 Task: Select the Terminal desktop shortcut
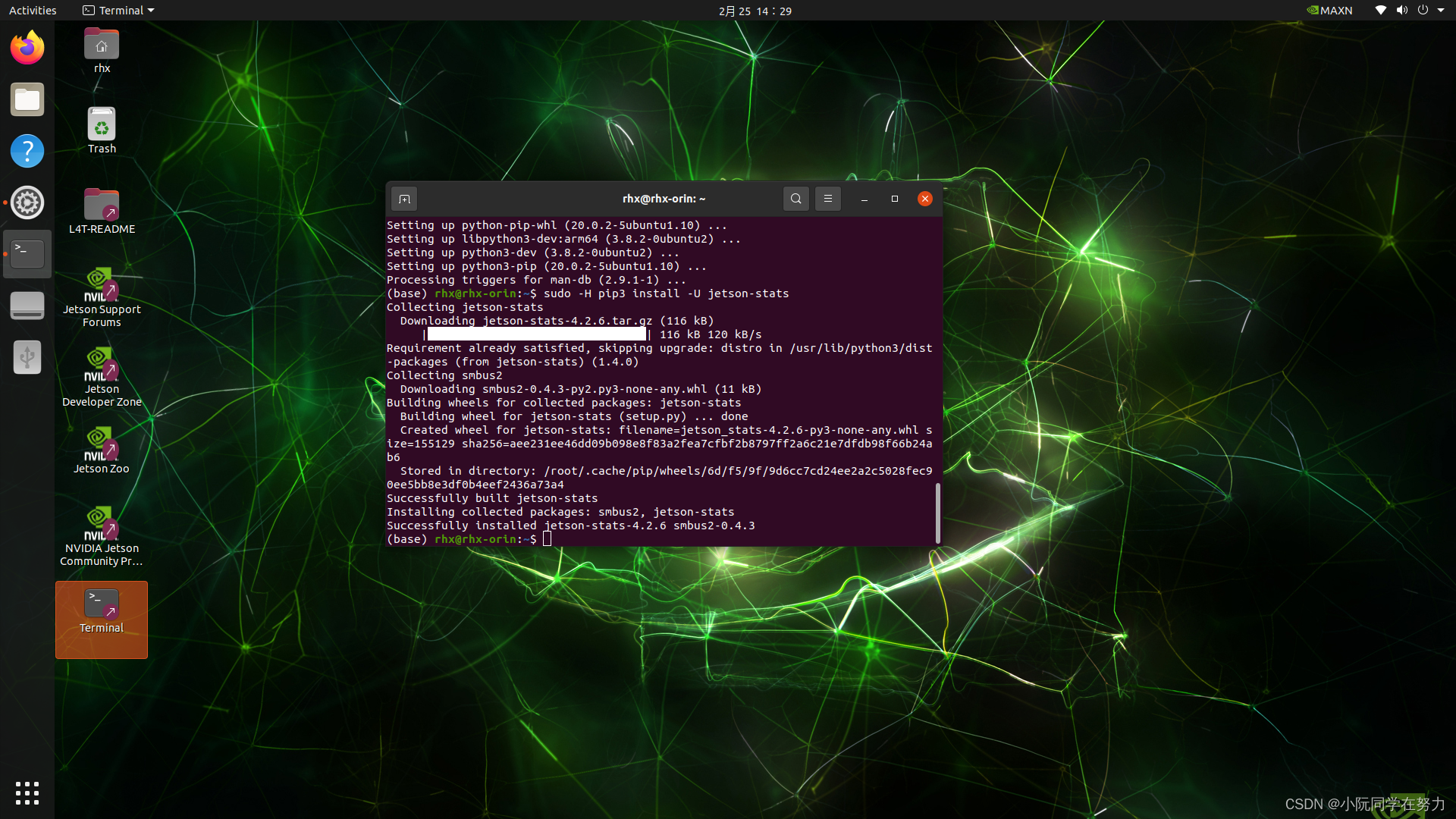click(102, 620)
